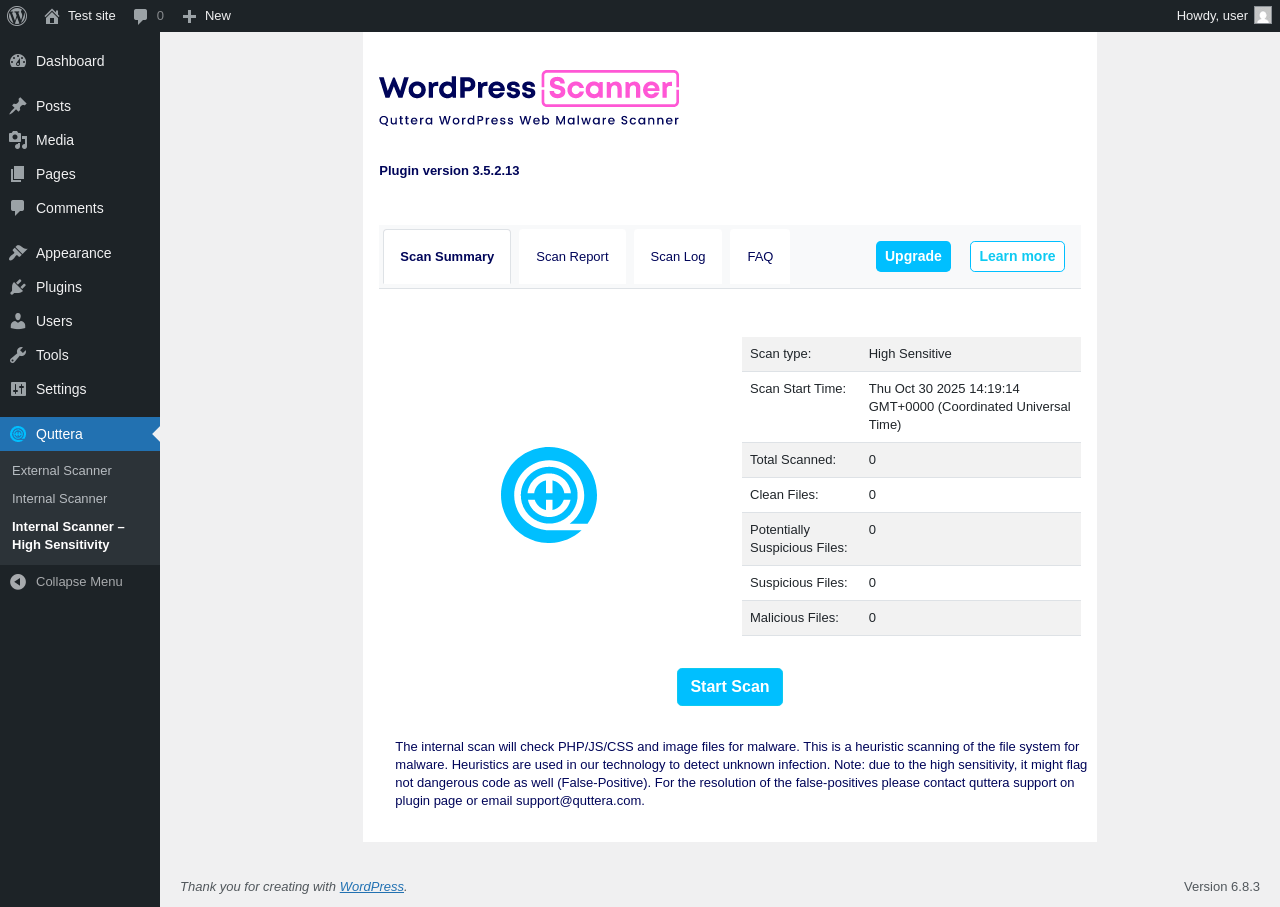
Task: Switch to the Scan Summary tab
Action: (x=447, y=257)
